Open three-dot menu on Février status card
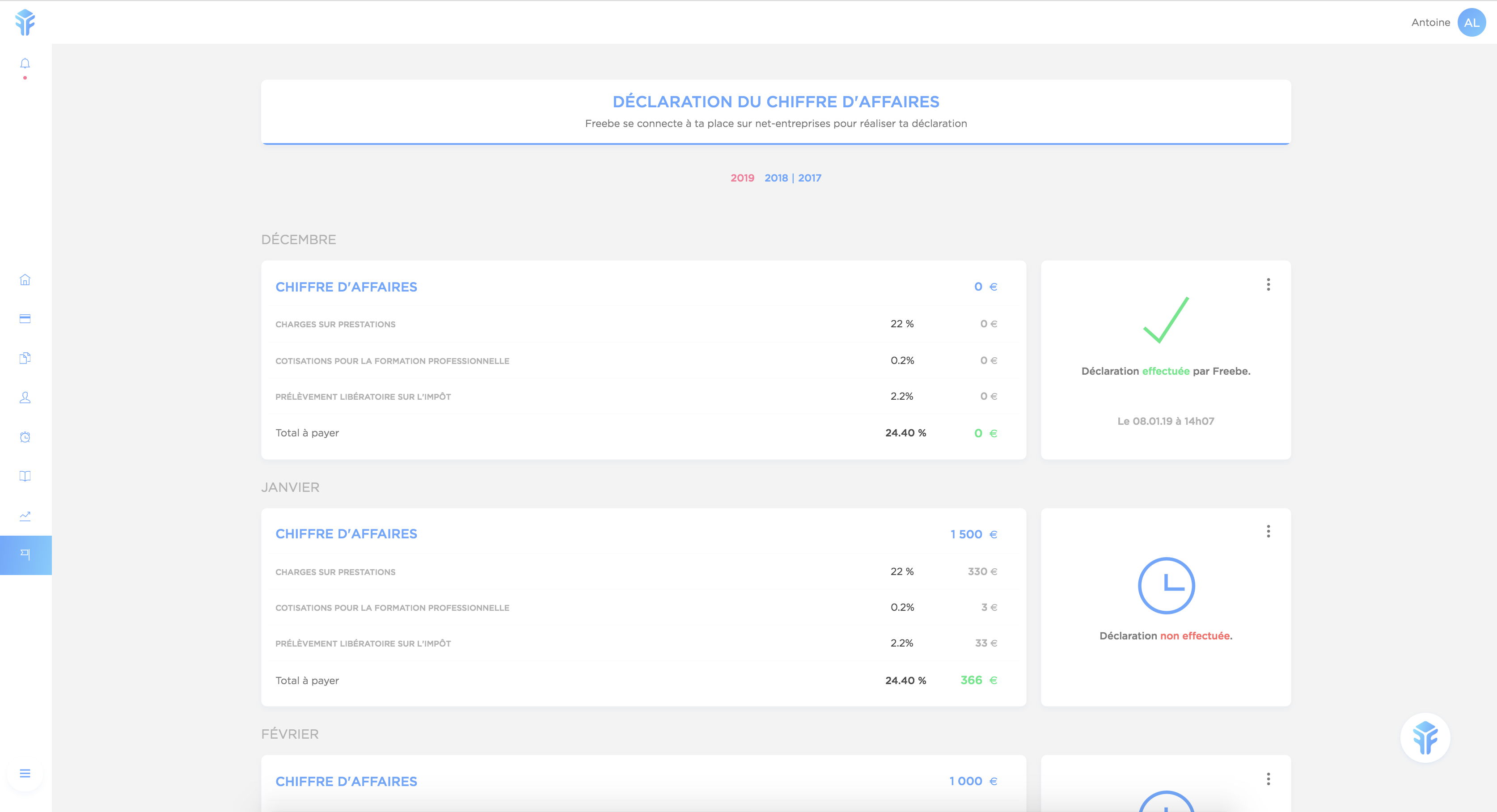1497x812 pixels. [x=1268, y=779]
